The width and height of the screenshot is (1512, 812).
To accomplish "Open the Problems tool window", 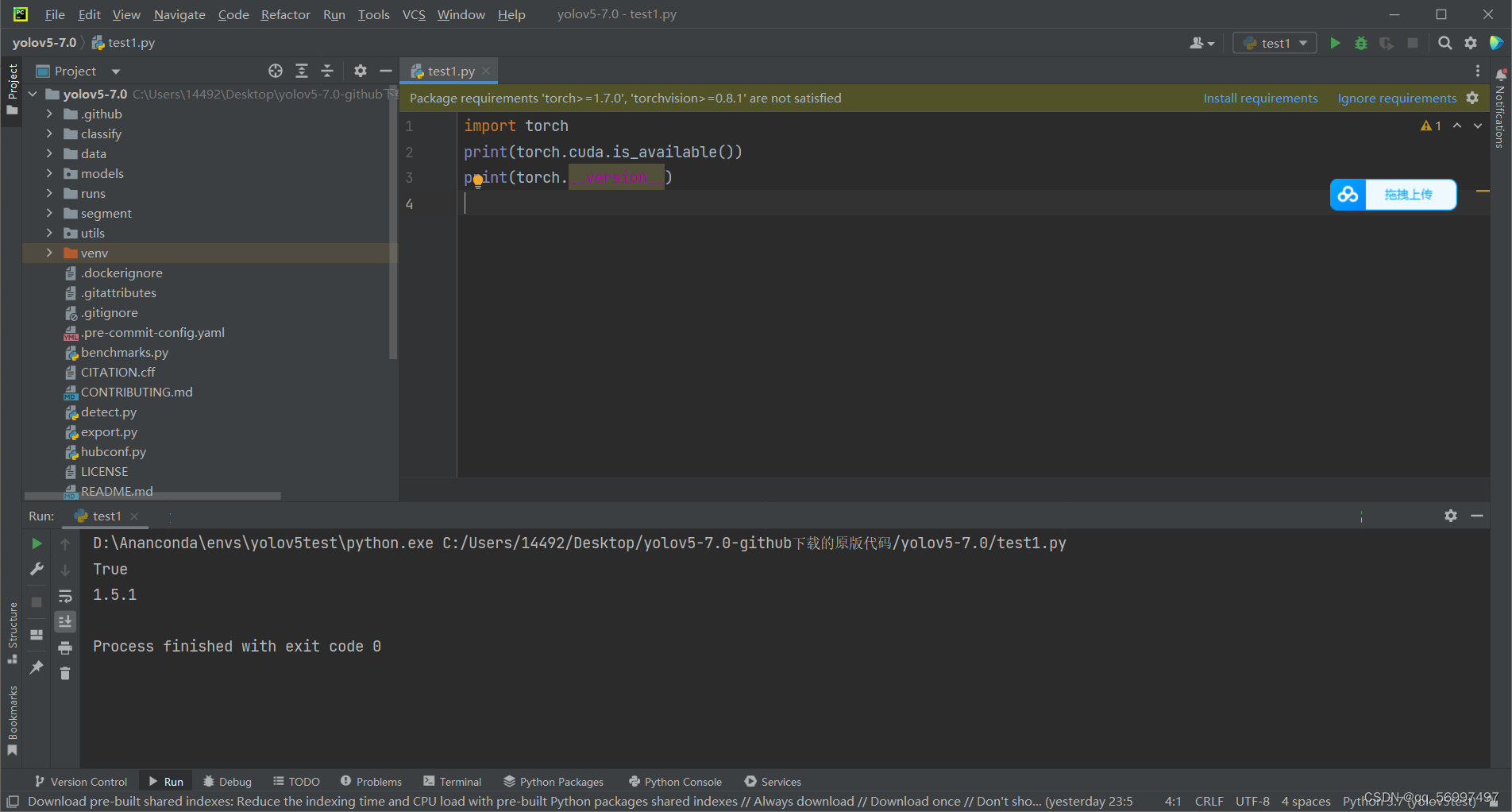I will [x=371, y=782].
